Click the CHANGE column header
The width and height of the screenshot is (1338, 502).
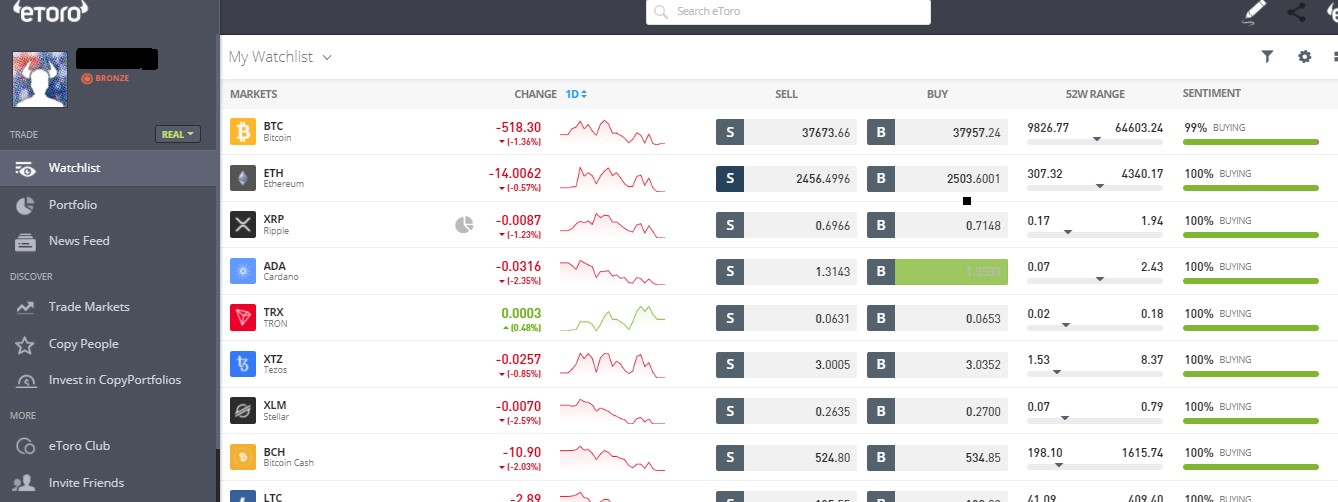coord(535,94)
